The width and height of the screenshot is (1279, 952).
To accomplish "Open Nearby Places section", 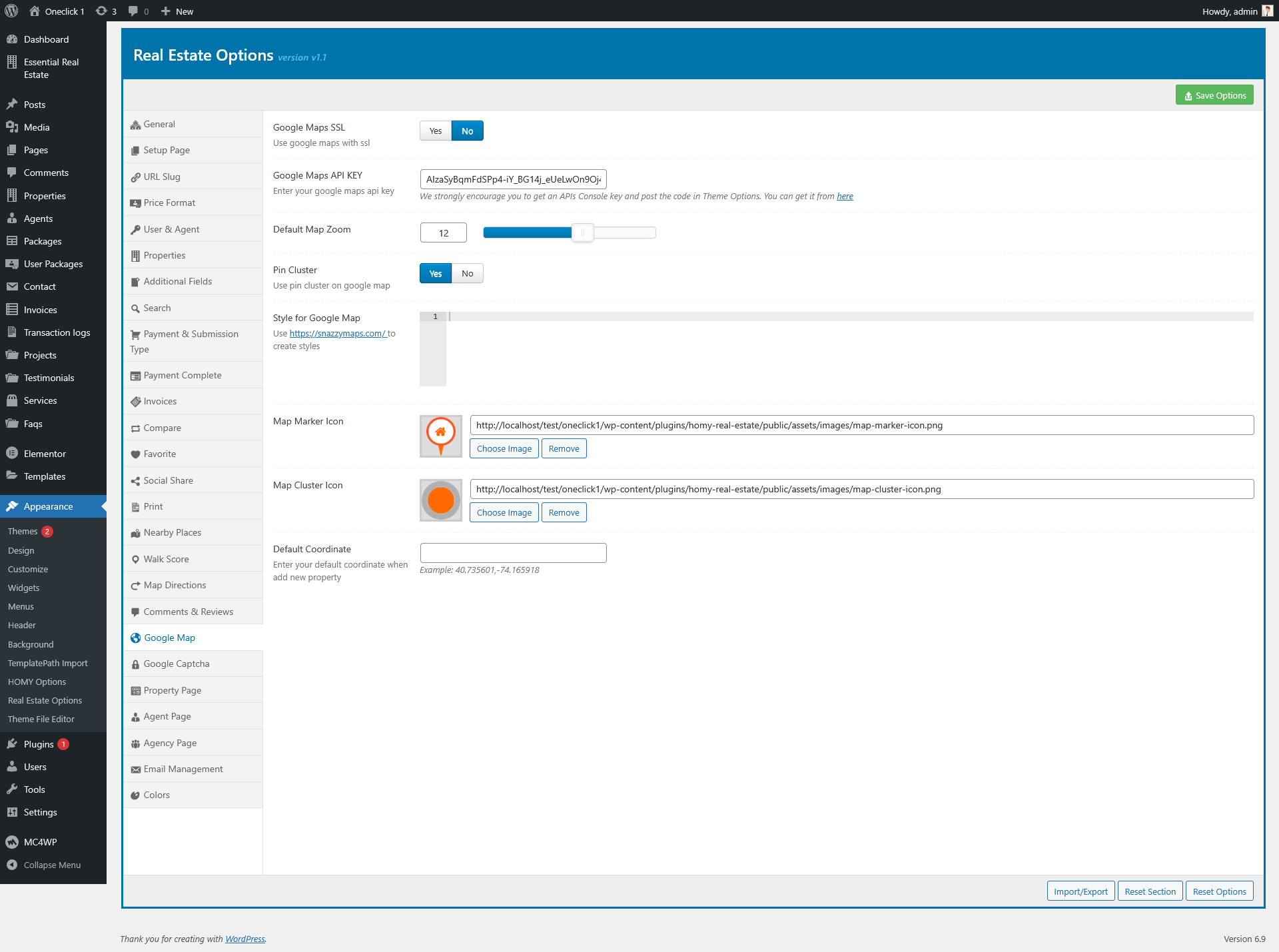I will click(193, 533).
